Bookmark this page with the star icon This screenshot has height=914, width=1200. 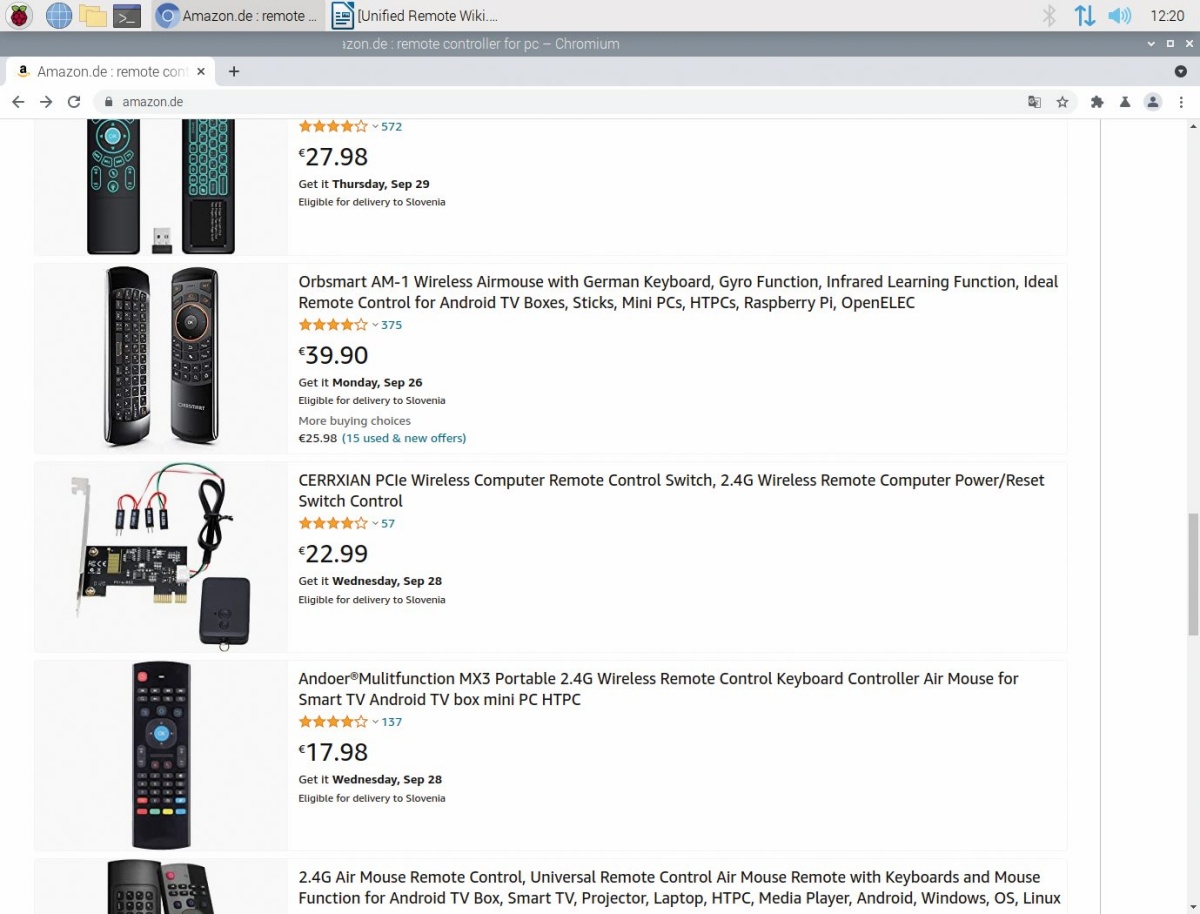[x=1062, y=102]
